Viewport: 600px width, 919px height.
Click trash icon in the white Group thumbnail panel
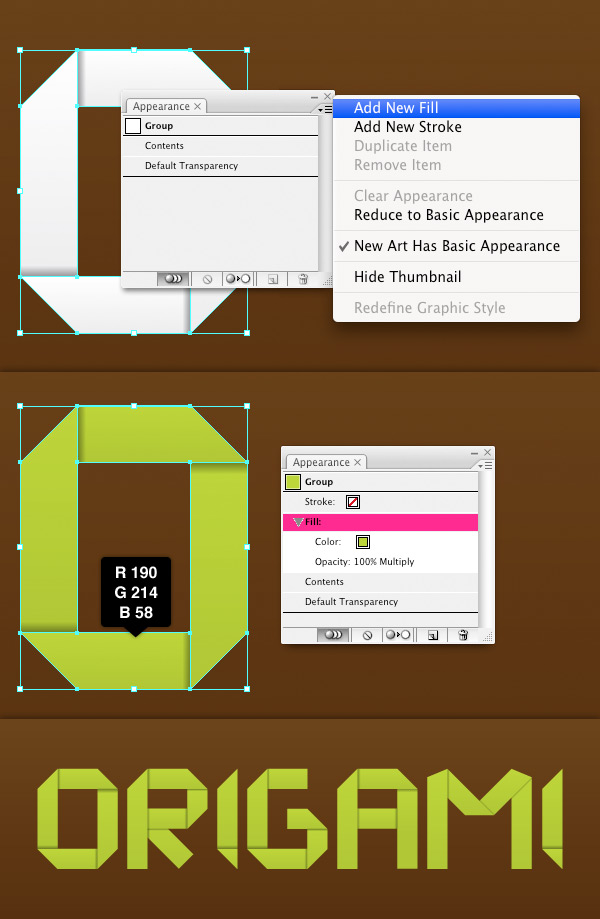tap(302, 279)
